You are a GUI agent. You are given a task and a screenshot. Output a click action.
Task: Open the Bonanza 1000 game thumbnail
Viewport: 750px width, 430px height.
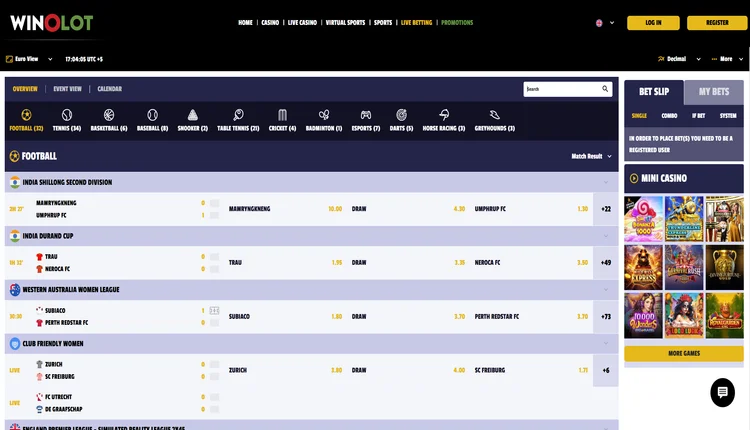coord(643,219)
